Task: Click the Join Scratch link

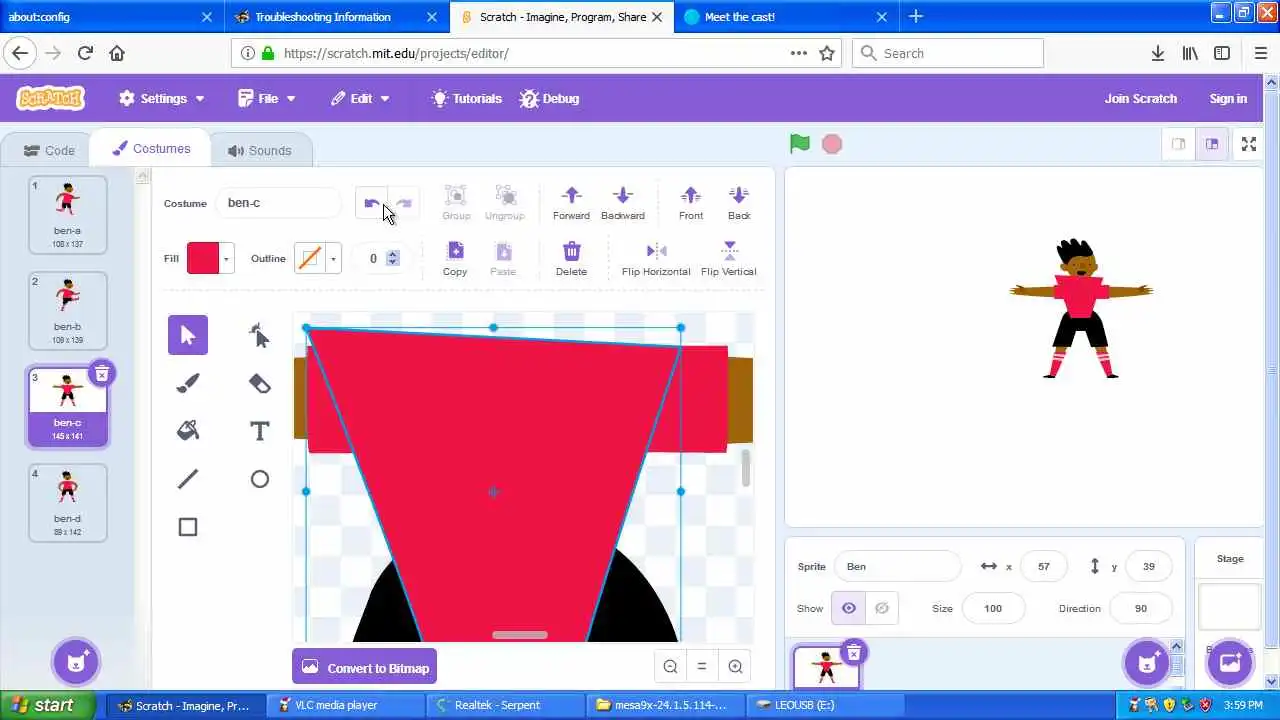Action: point(1140,98)
